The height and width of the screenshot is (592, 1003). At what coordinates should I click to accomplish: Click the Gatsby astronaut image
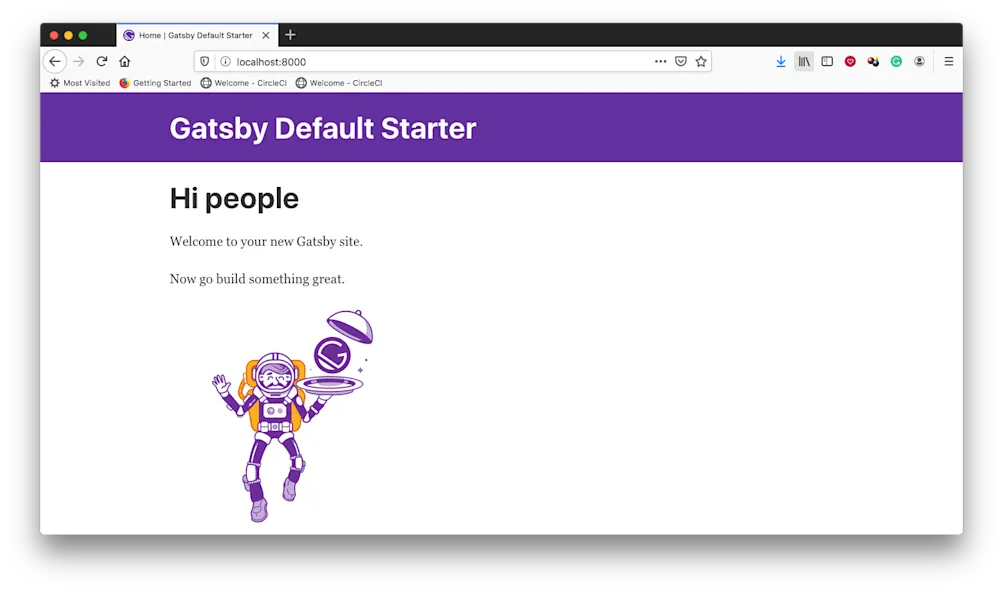tap(292, 416)
